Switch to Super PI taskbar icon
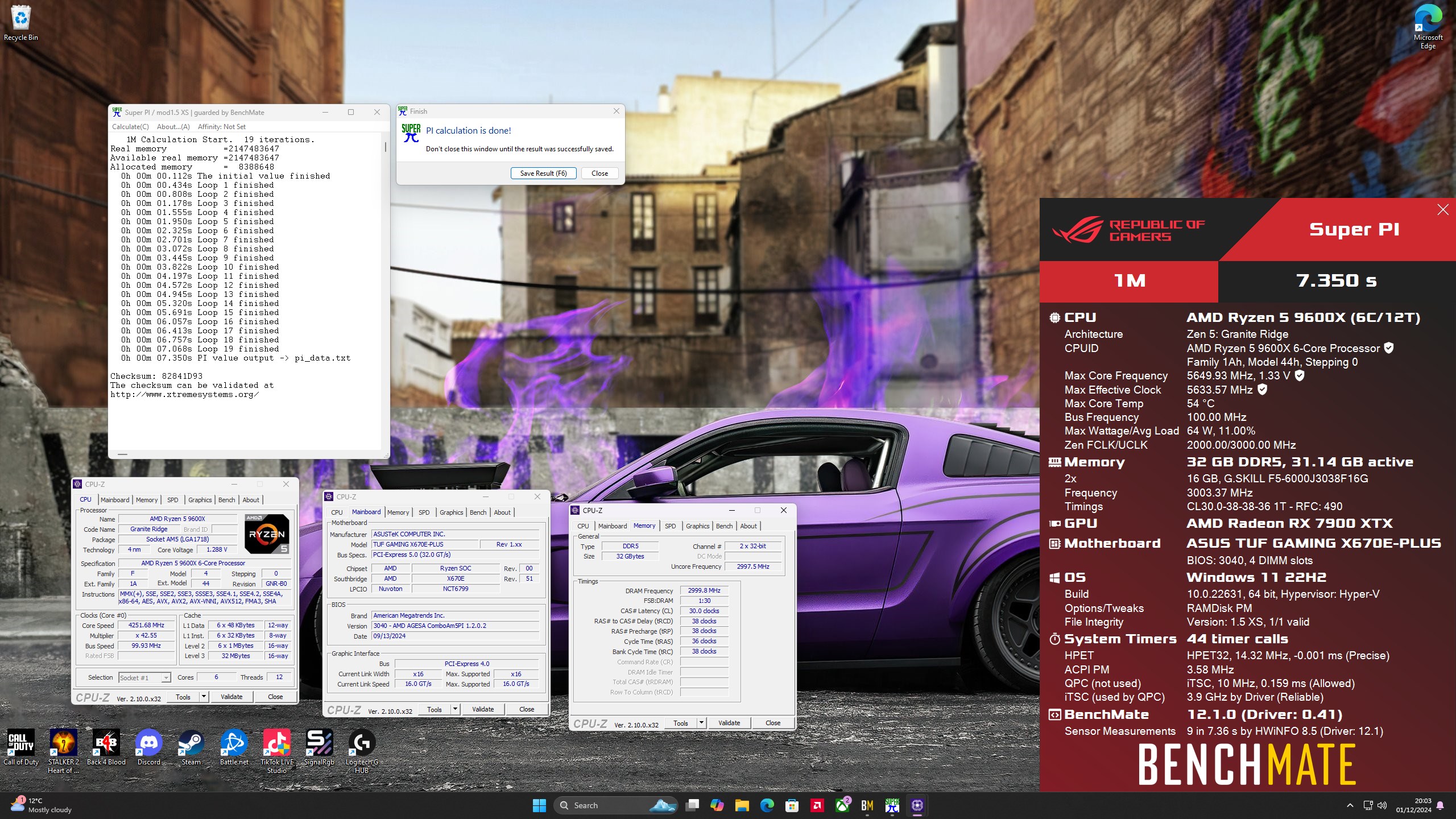Screen dimensions: 1456x819 [x=892, y=805]
